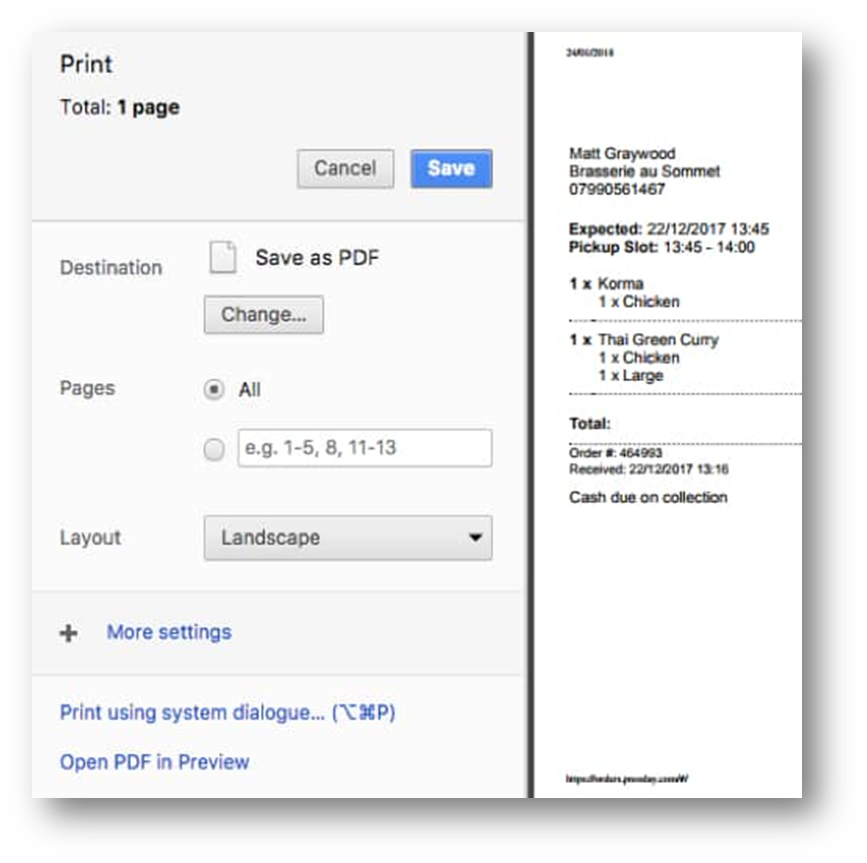This screenshot has width=867, height=863.
Task: Click the Cash due on collection text
Action: pyautogui.click(x=649, y=497)
